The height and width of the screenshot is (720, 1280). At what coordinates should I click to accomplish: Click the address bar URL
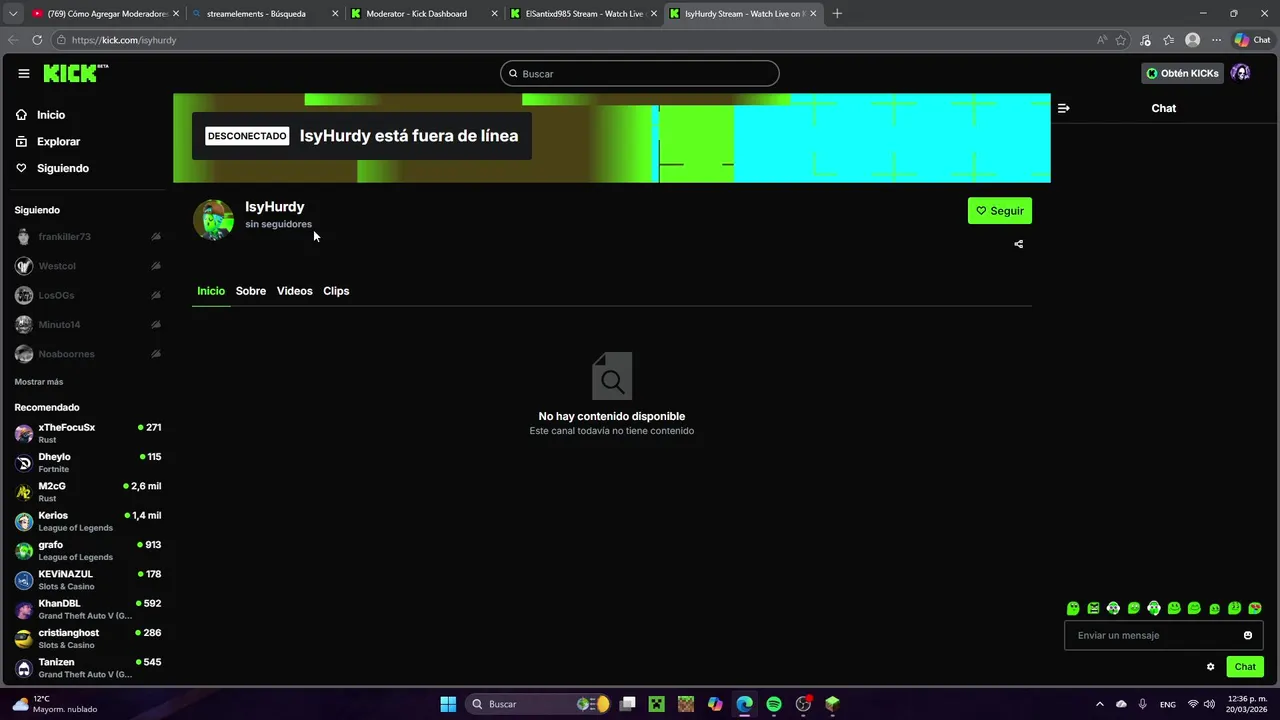pos(124,40)
